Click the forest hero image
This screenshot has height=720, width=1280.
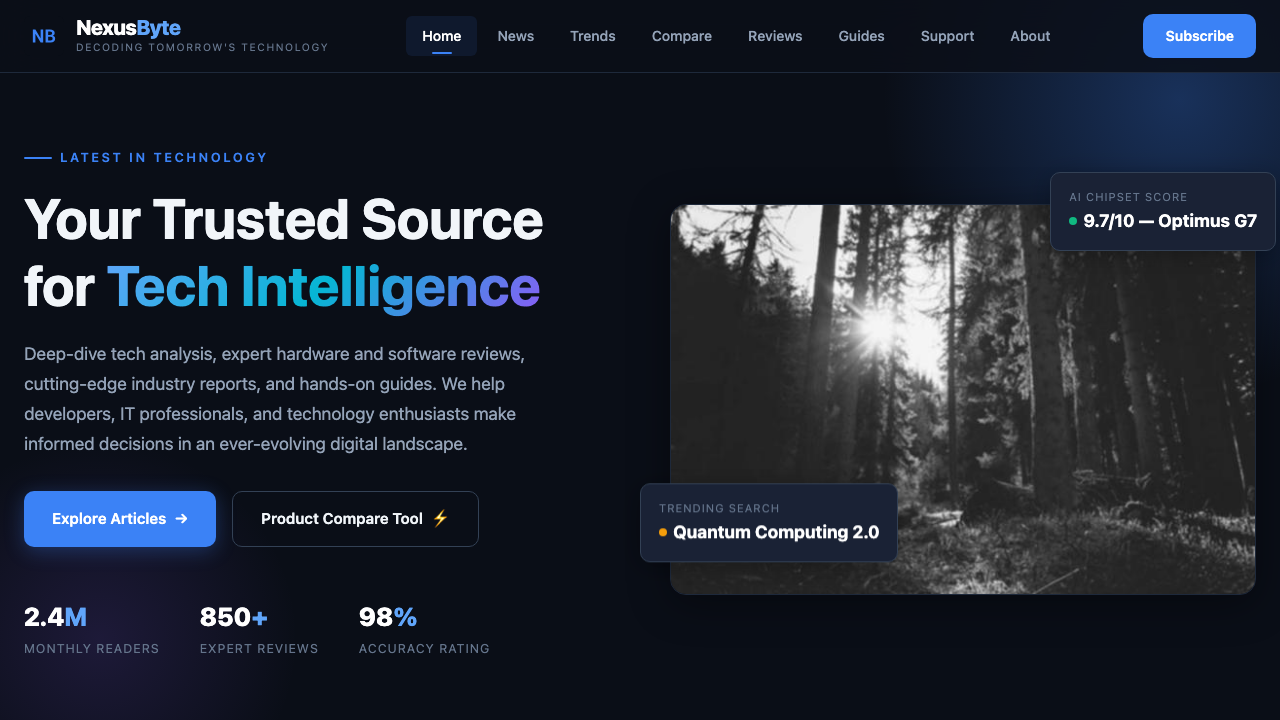[x=962, y=399]
